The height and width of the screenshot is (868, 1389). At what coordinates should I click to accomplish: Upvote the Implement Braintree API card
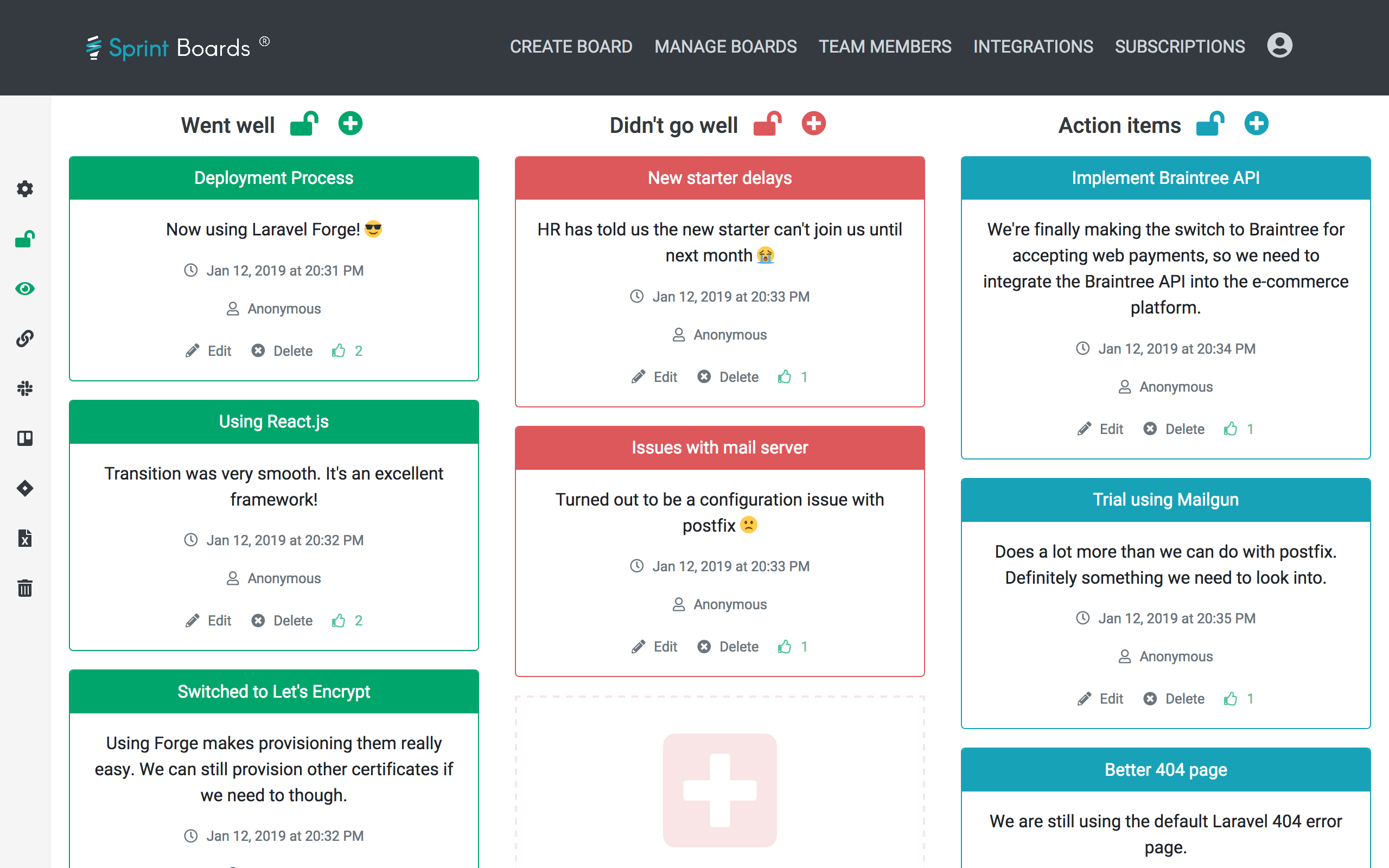coord(1239,430)
